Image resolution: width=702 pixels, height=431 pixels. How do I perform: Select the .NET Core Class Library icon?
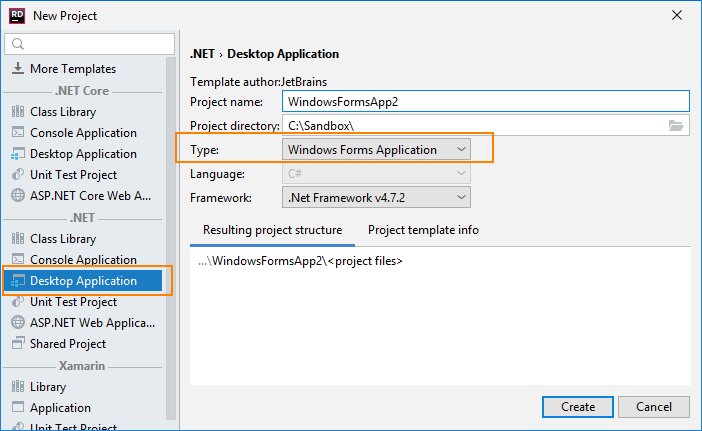pos(17,112)
